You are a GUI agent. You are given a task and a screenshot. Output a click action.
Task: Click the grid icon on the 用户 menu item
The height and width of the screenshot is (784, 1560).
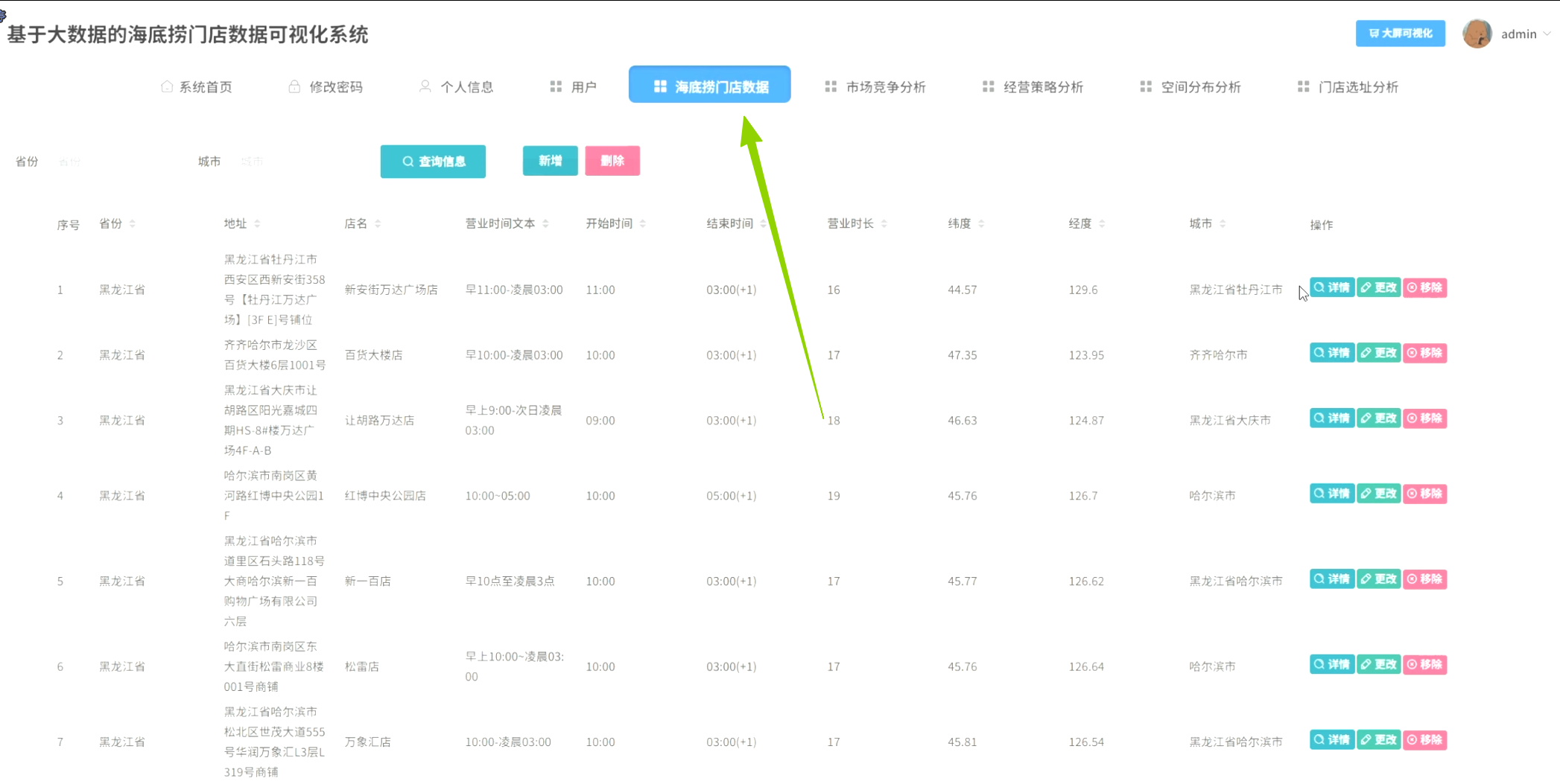(554, 86)
